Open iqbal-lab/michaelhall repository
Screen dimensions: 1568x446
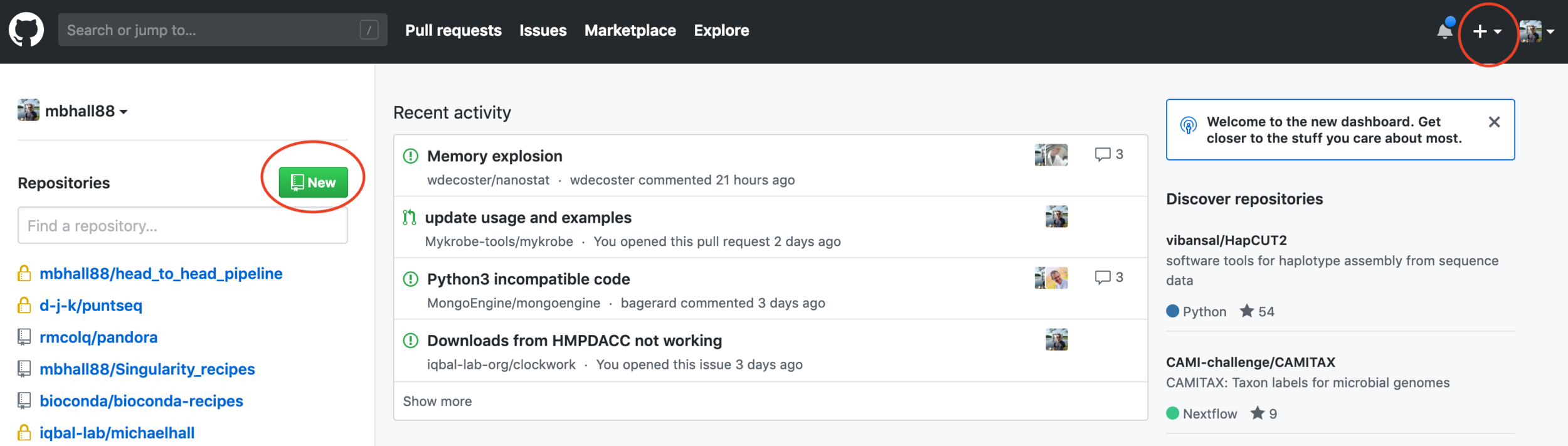[117, 433]
